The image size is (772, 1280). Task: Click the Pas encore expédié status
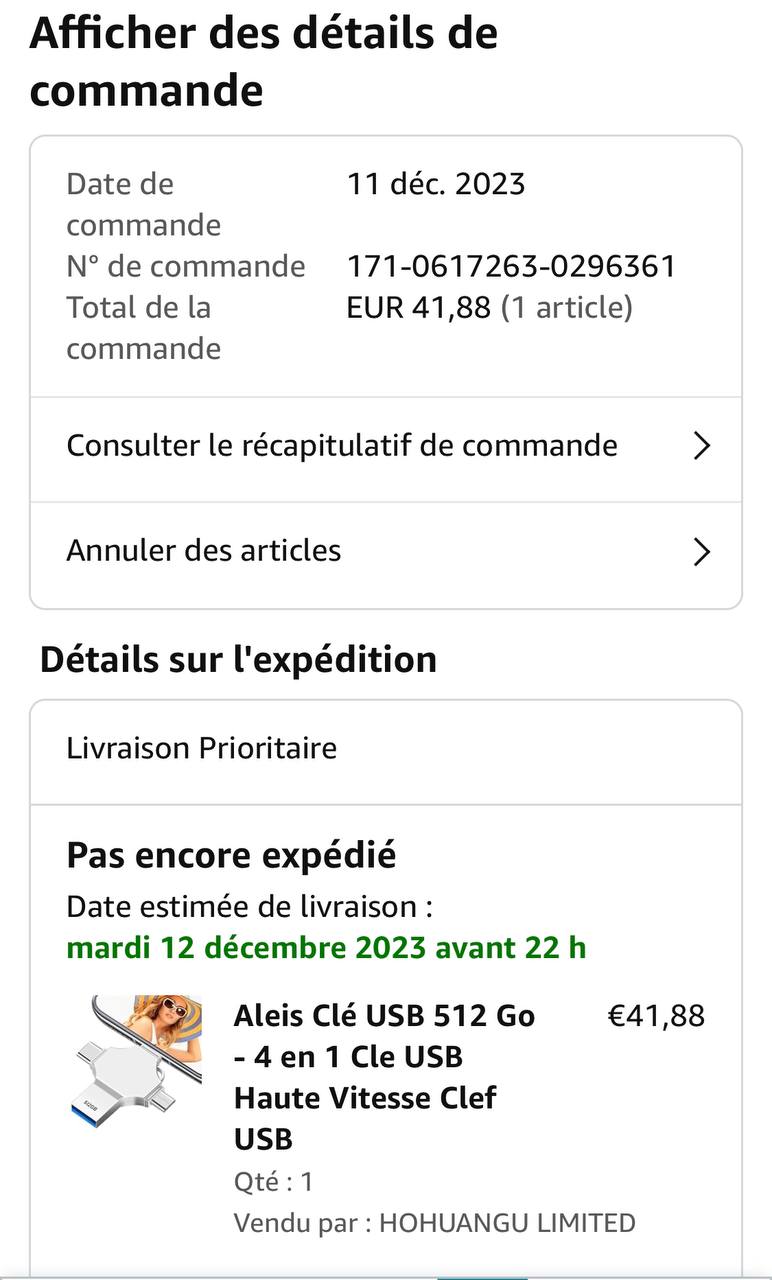click(231, 856)
